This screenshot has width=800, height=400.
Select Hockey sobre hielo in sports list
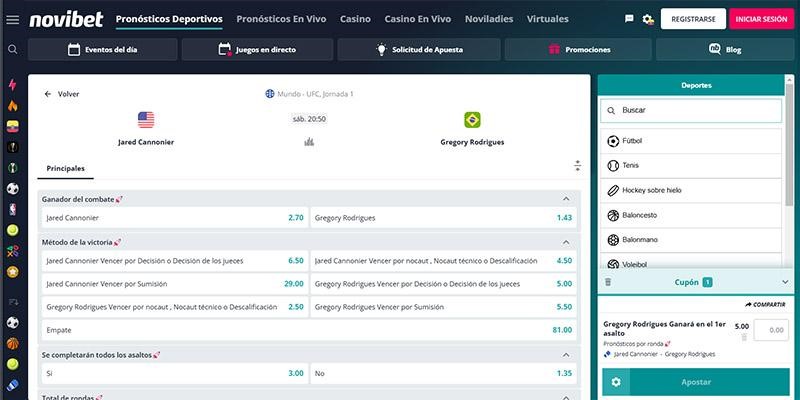click(x=691, y=190)
